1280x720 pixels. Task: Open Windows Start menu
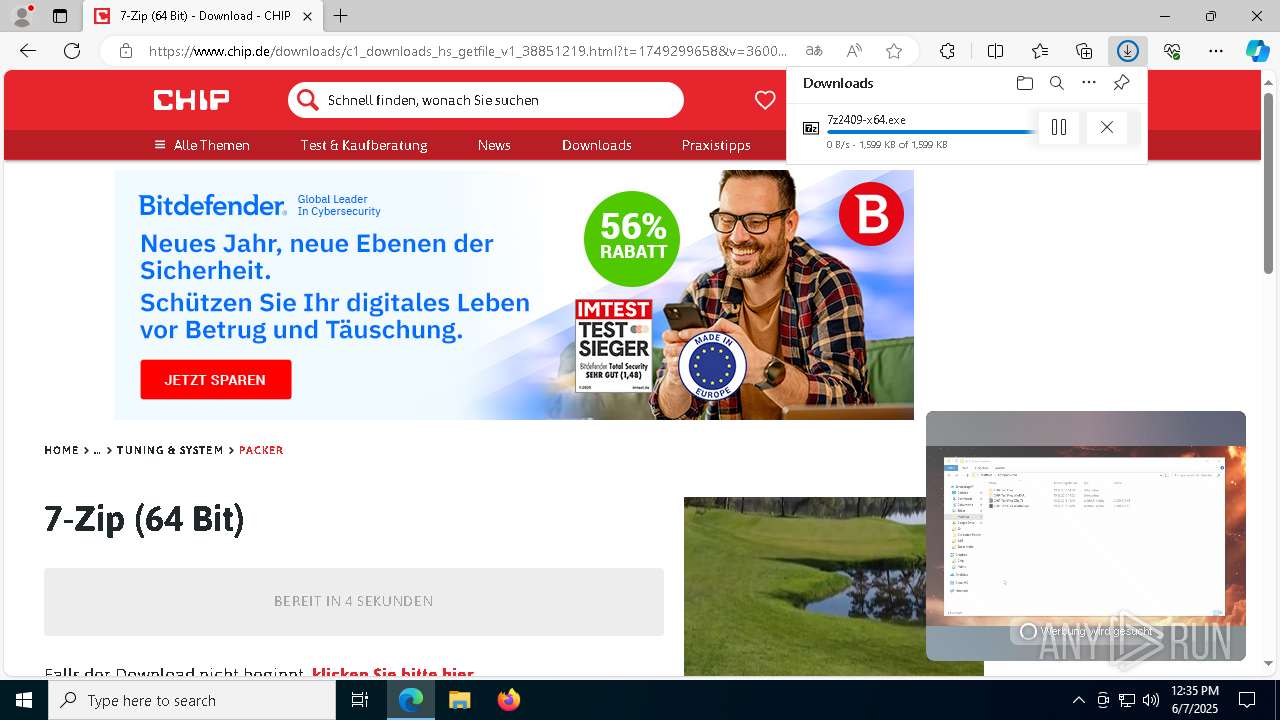pos(24,700)
